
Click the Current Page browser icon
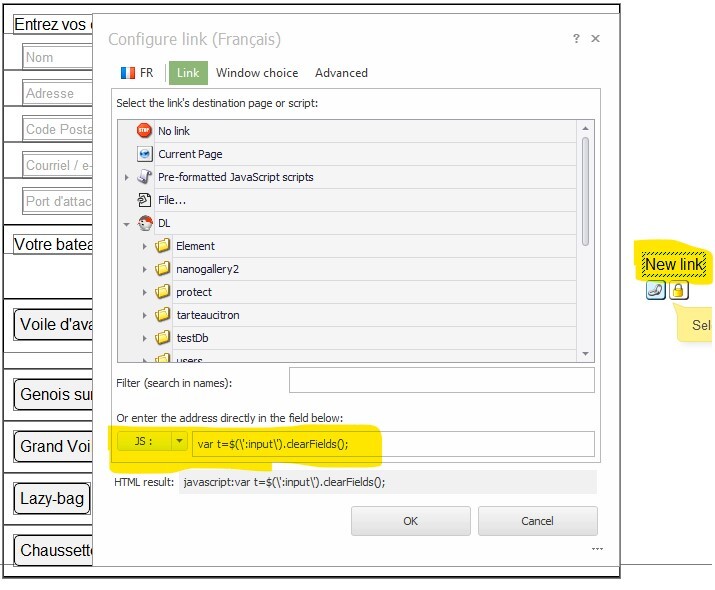pos(145,154)
